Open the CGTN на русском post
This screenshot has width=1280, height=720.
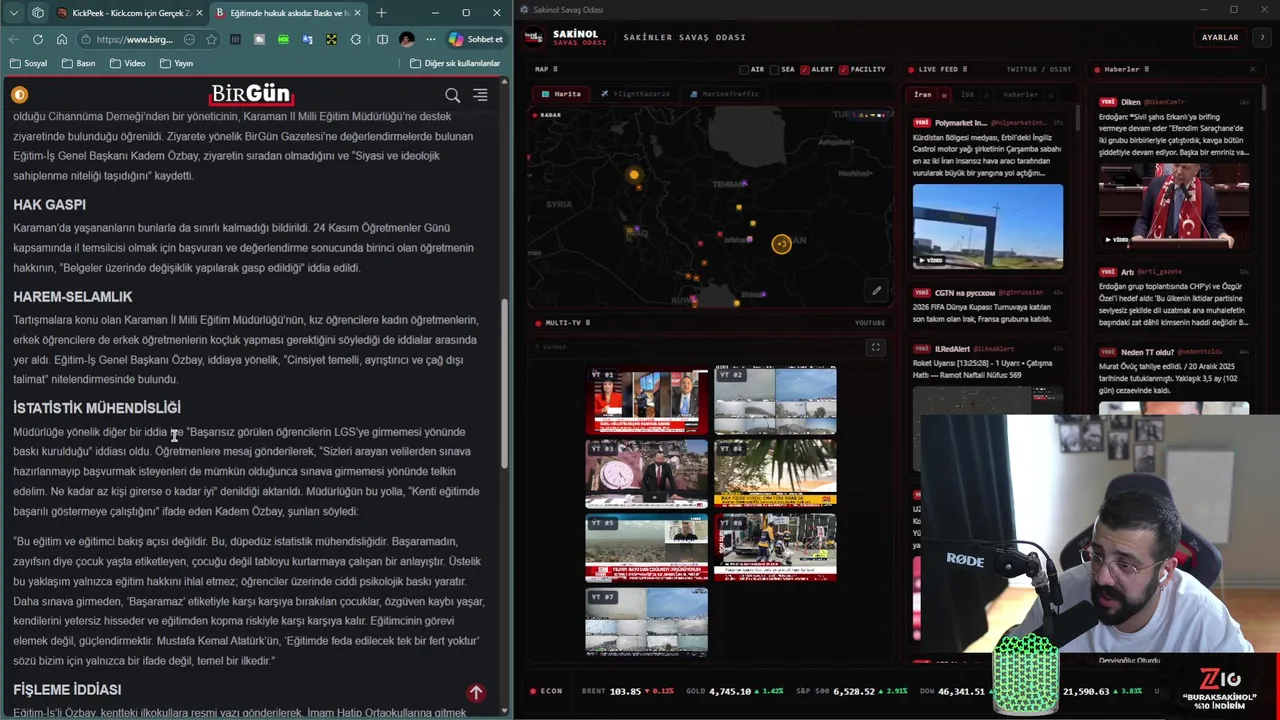[x=988, y=306]
